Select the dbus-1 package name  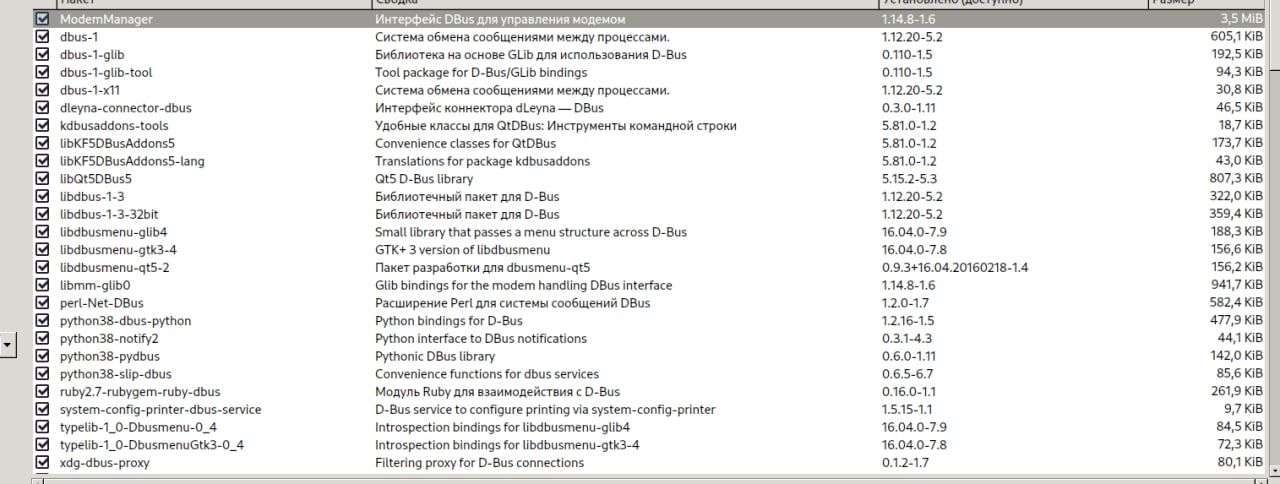pyautogui.click(x=79, y=37)
